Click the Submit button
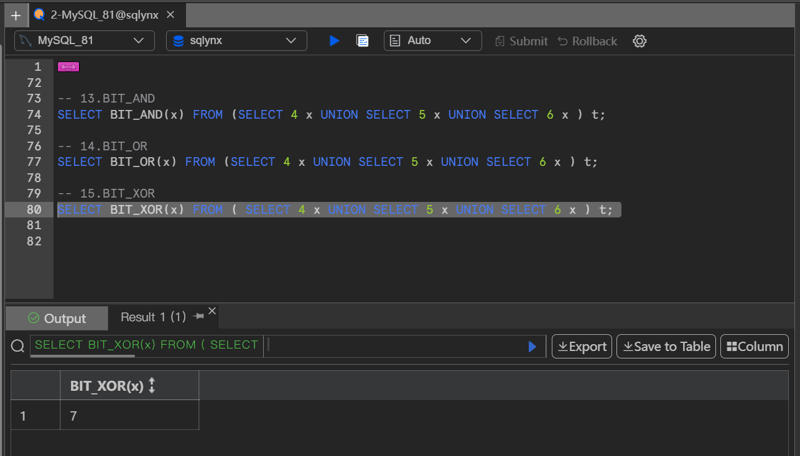Screen dimensions: 800x456 point(521,41)
